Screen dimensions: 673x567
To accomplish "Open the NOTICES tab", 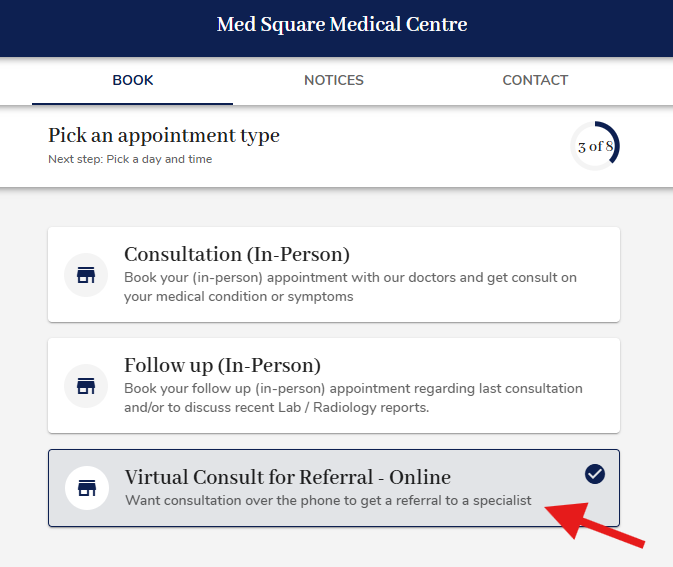I will click(334, 80).
